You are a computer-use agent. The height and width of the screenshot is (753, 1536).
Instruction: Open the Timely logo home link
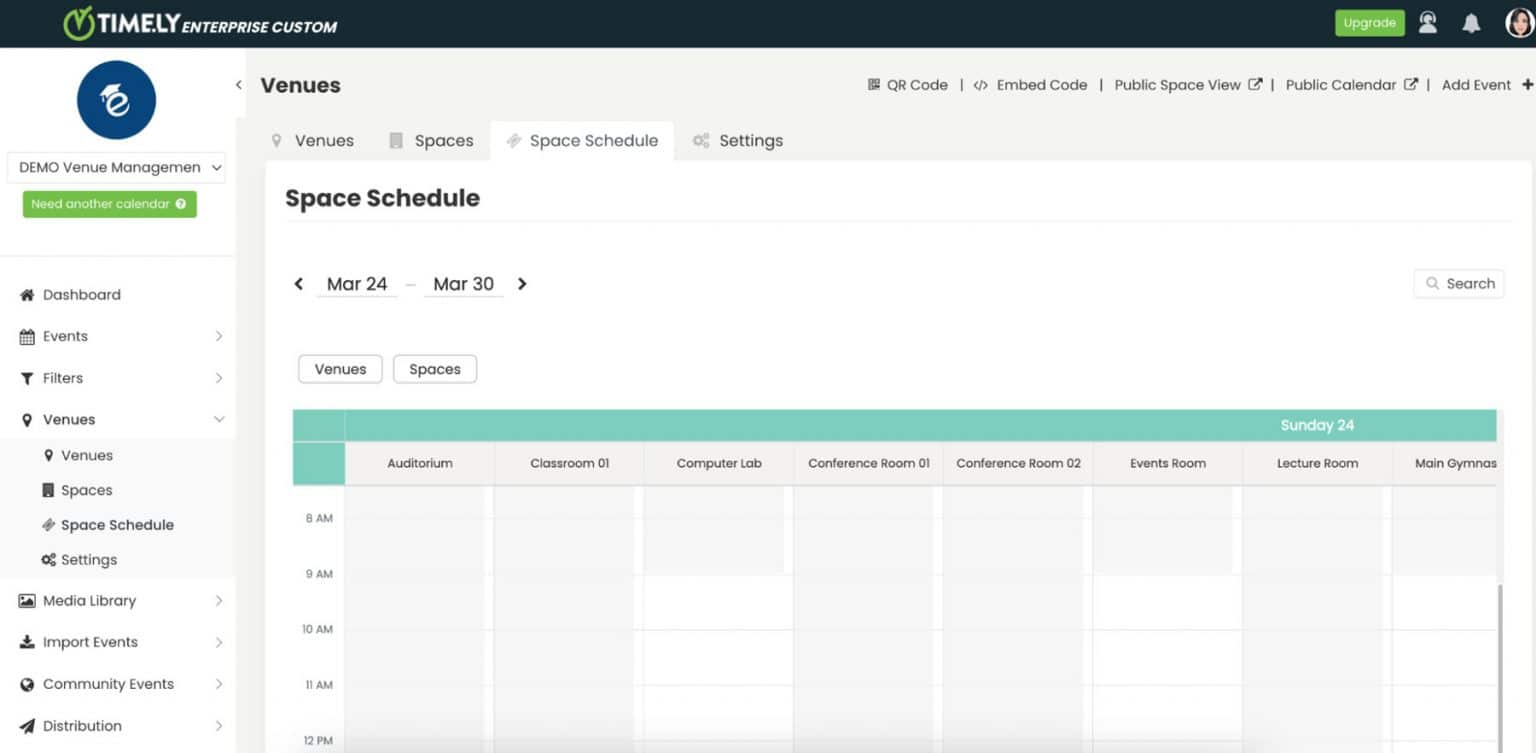coord(122,21)
